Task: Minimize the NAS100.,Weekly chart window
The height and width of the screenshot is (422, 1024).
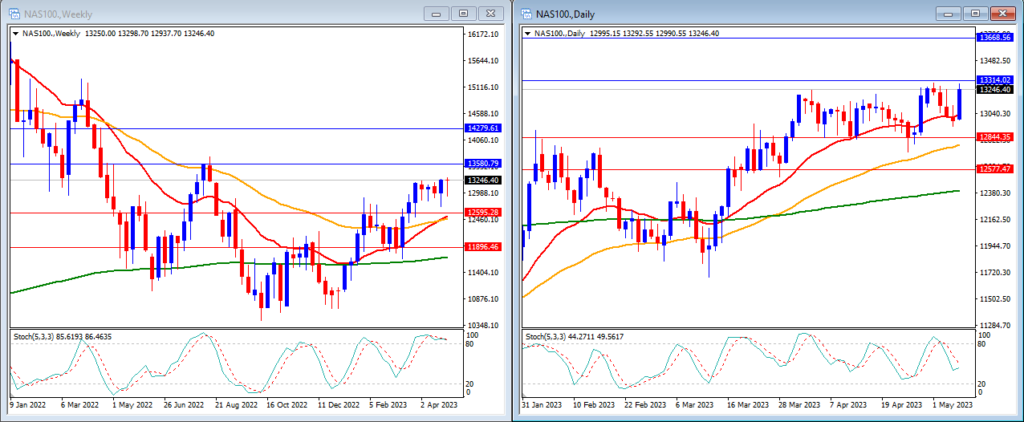Action: point(437,13)
